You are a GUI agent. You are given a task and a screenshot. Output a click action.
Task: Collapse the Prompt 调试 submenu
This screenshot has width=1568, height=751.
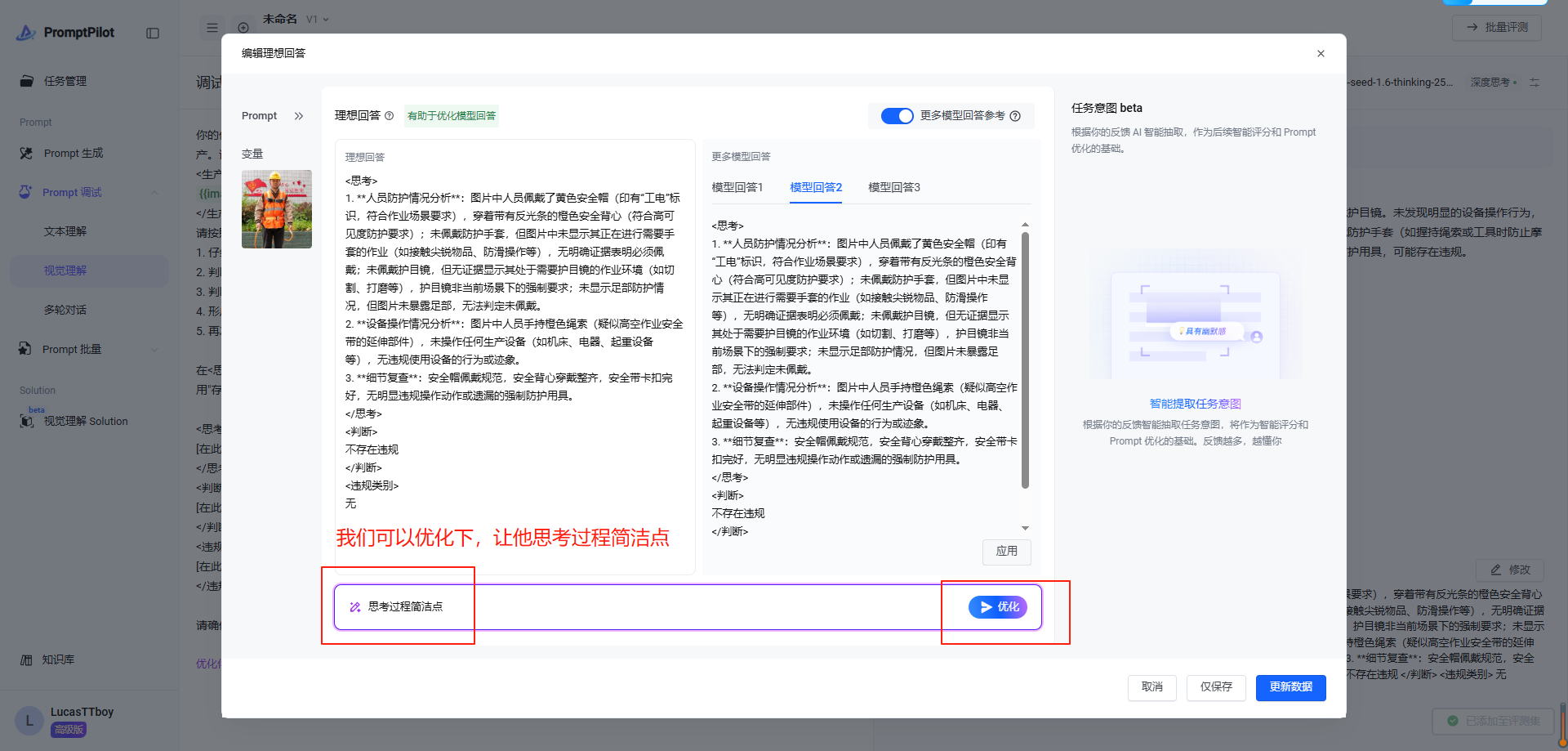(154, 193)
